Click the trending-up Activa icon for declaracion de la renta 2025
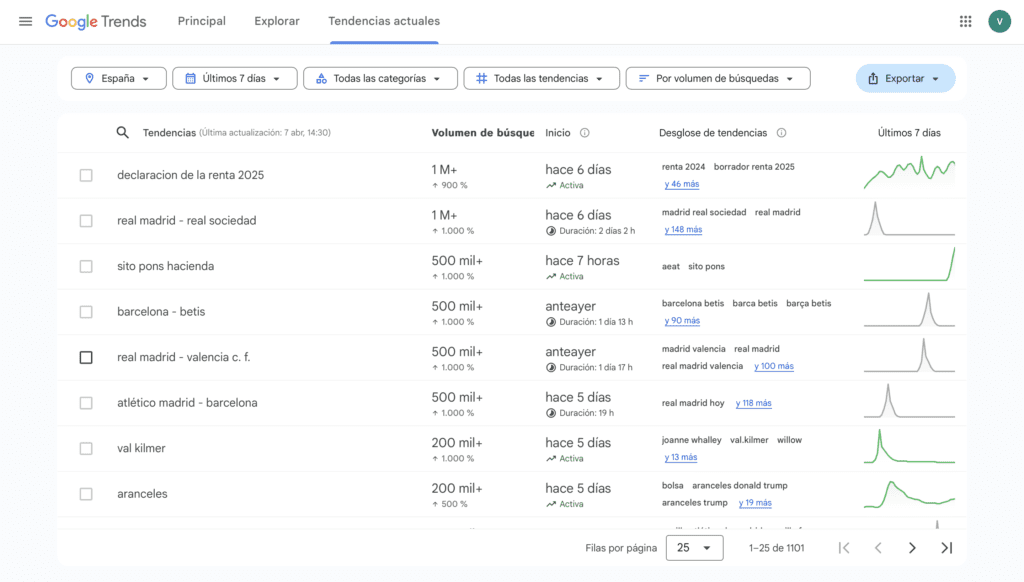The width and height of the screenshot is (1024, 582). point(551,186)
